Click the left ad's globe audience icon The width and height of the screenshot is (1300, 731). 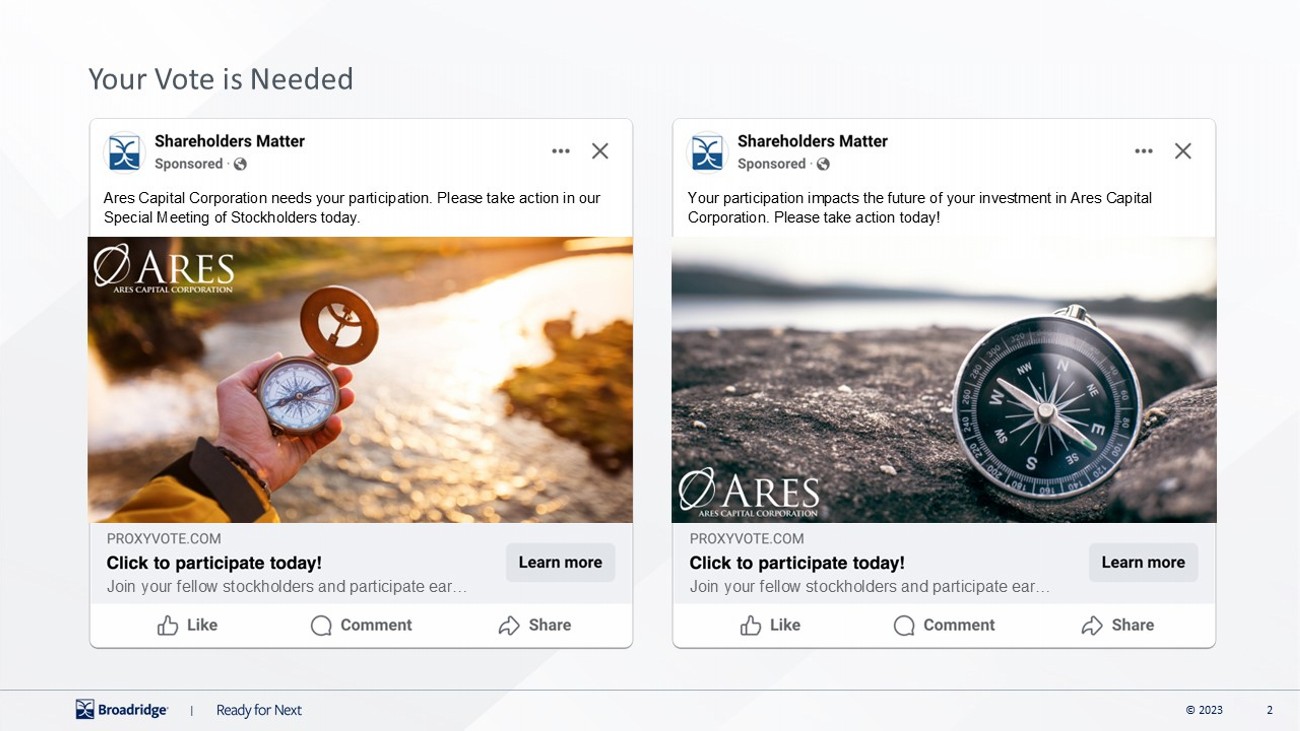coord(240,164)
